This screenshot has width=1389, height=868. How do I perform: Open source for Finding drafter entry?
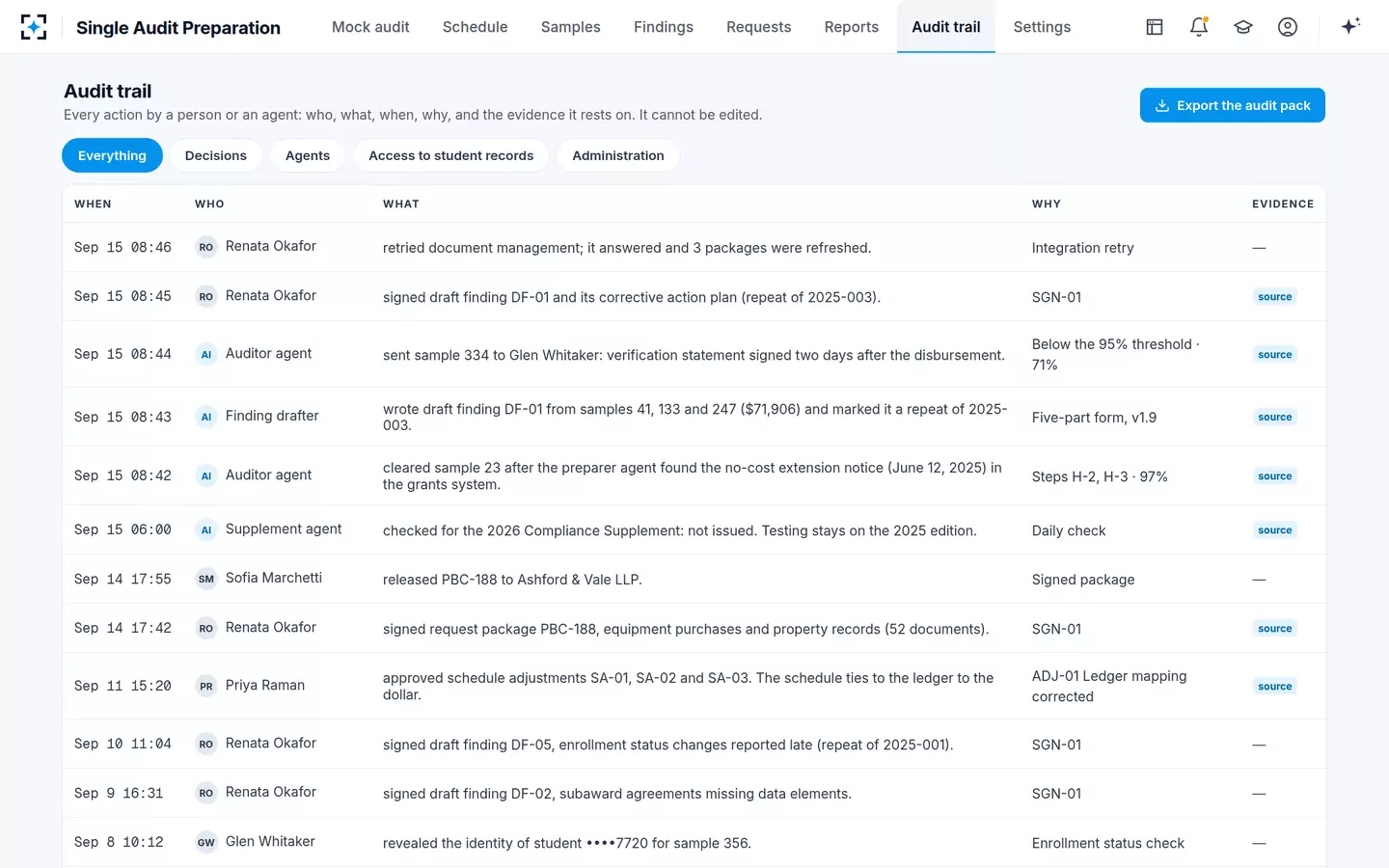pos(1274,418)
